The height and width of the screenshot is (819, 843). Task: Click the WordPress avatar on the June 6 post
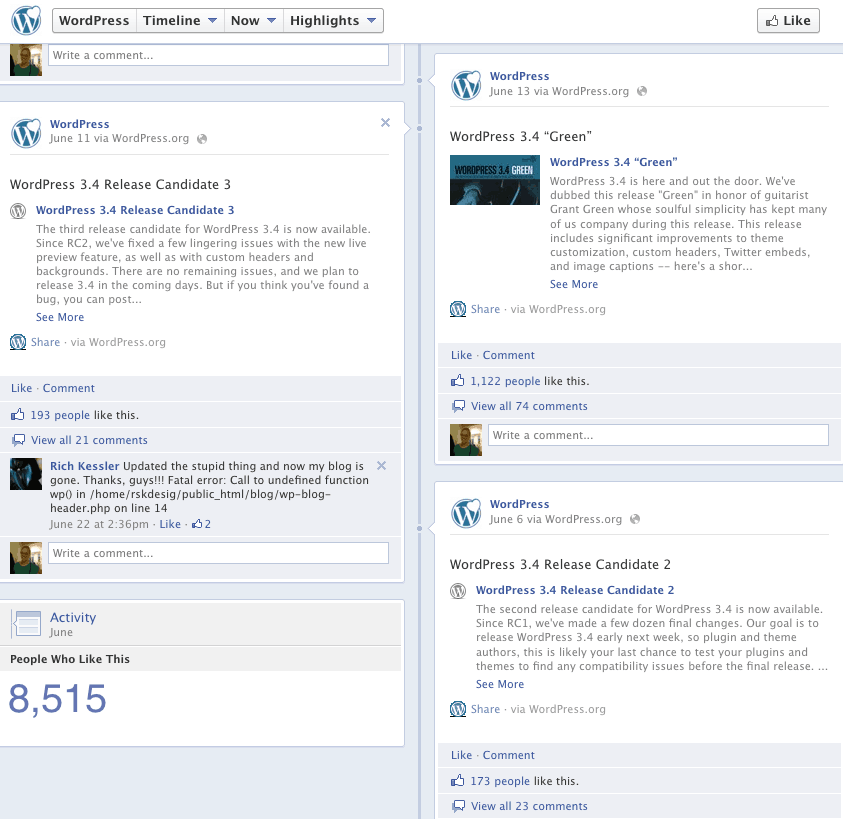pyautogui.click(x=466, y=514)
